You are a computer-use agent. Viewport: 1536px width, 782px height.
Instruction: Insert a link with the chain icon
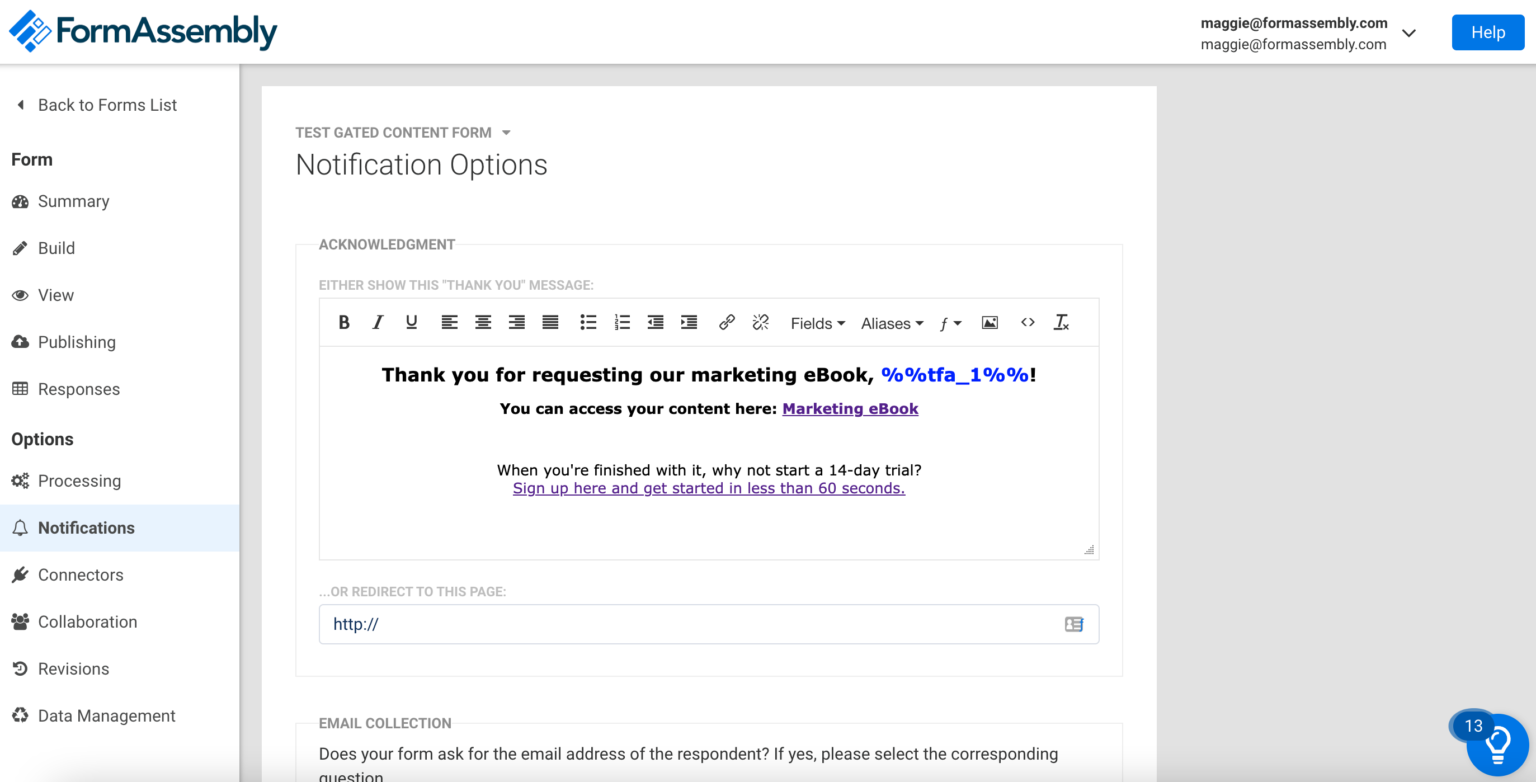[x=727, y=323]
